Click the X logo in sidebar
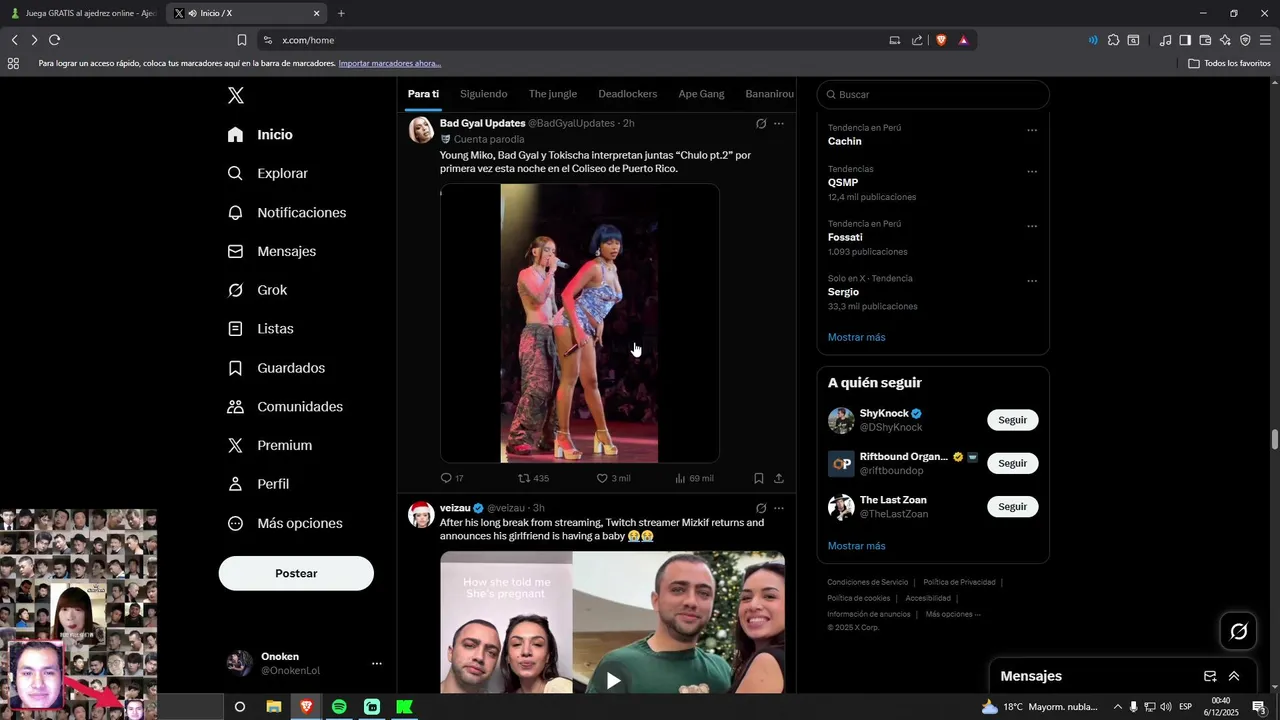 236,95
